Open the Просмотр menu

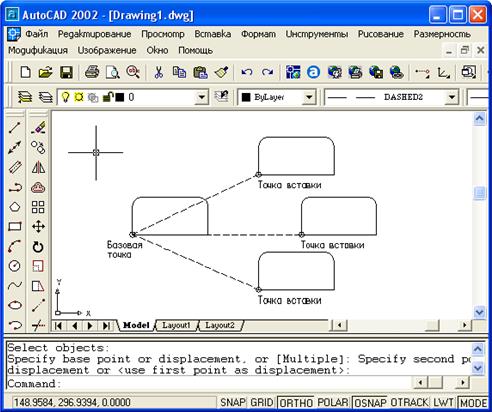163,34
